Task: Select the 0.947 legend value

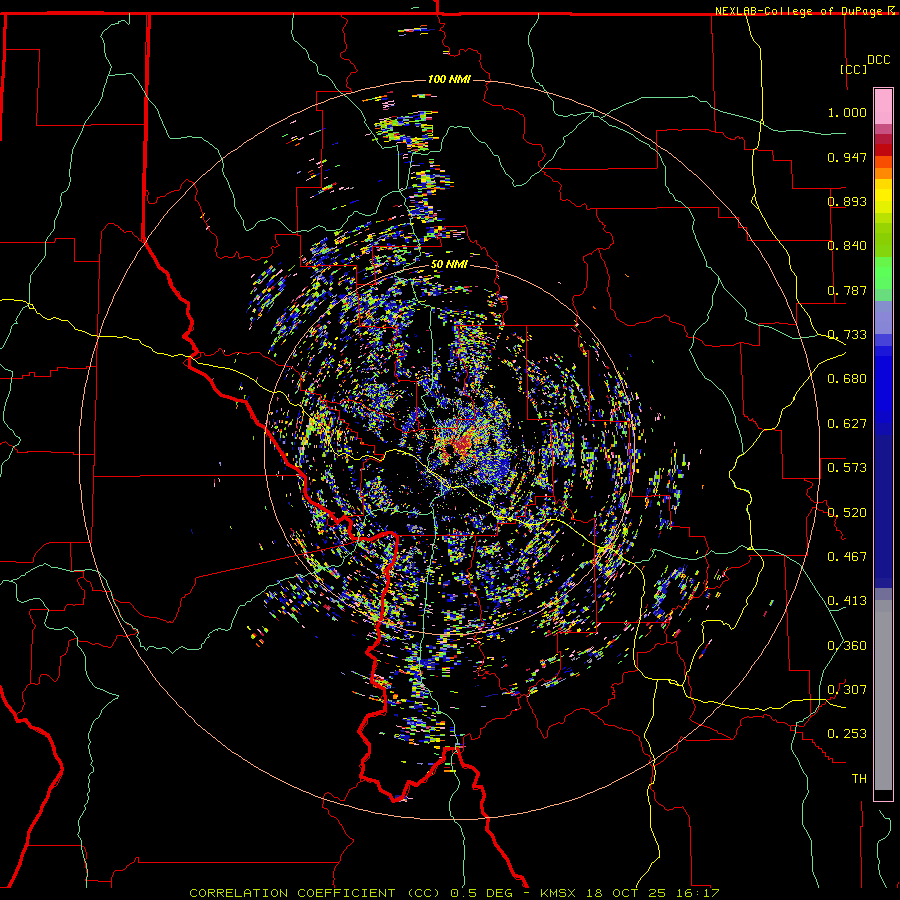Action: click(x=847, y=157)
